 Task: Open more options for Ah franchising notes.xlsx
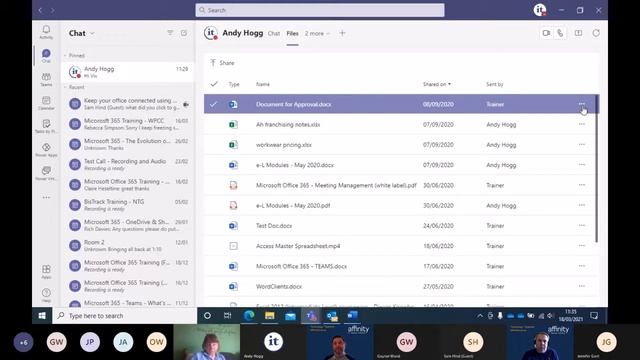(x=582, y=124)
